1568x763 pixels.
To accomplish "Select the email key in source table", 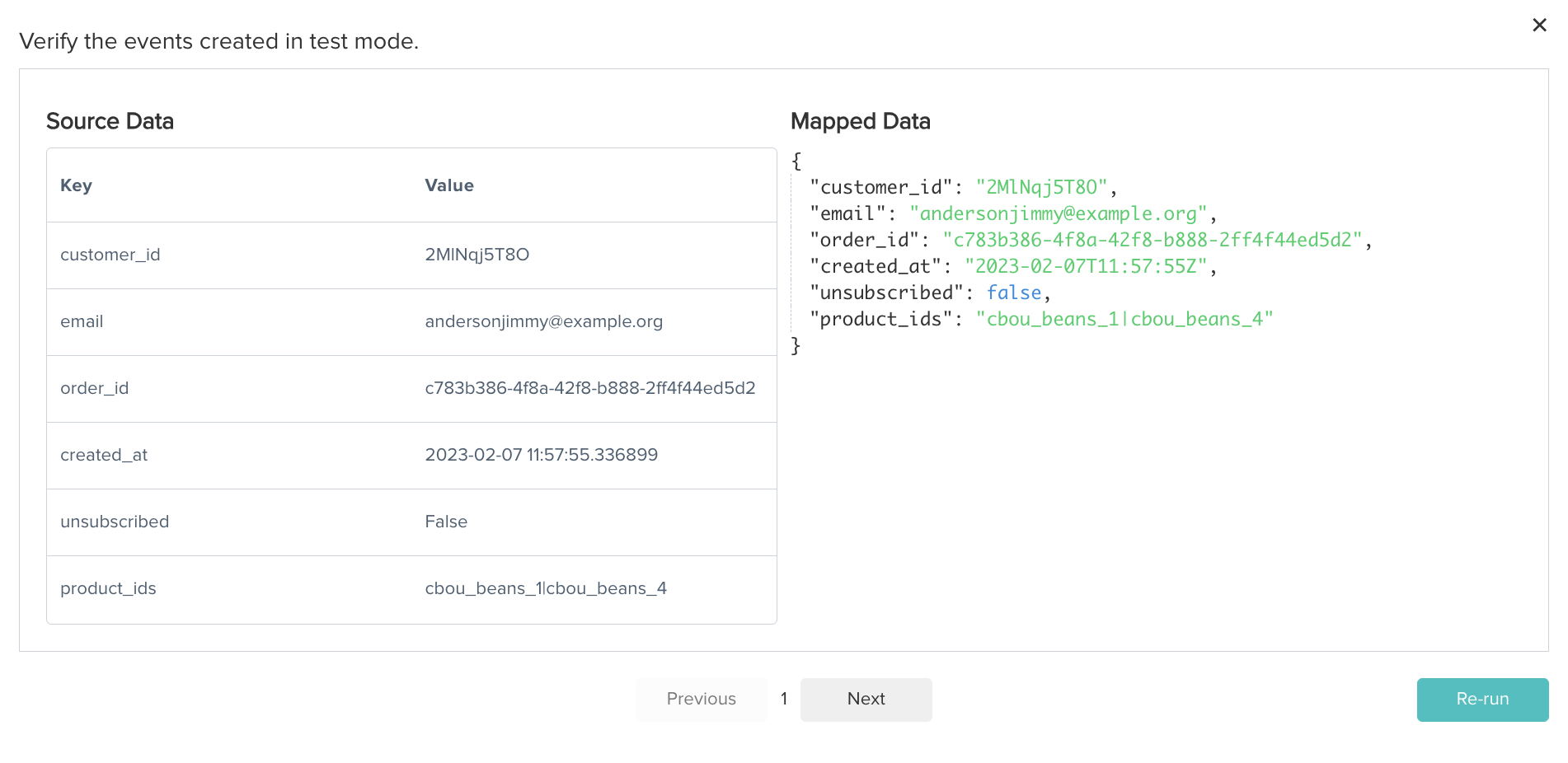I will pos(82,321).
